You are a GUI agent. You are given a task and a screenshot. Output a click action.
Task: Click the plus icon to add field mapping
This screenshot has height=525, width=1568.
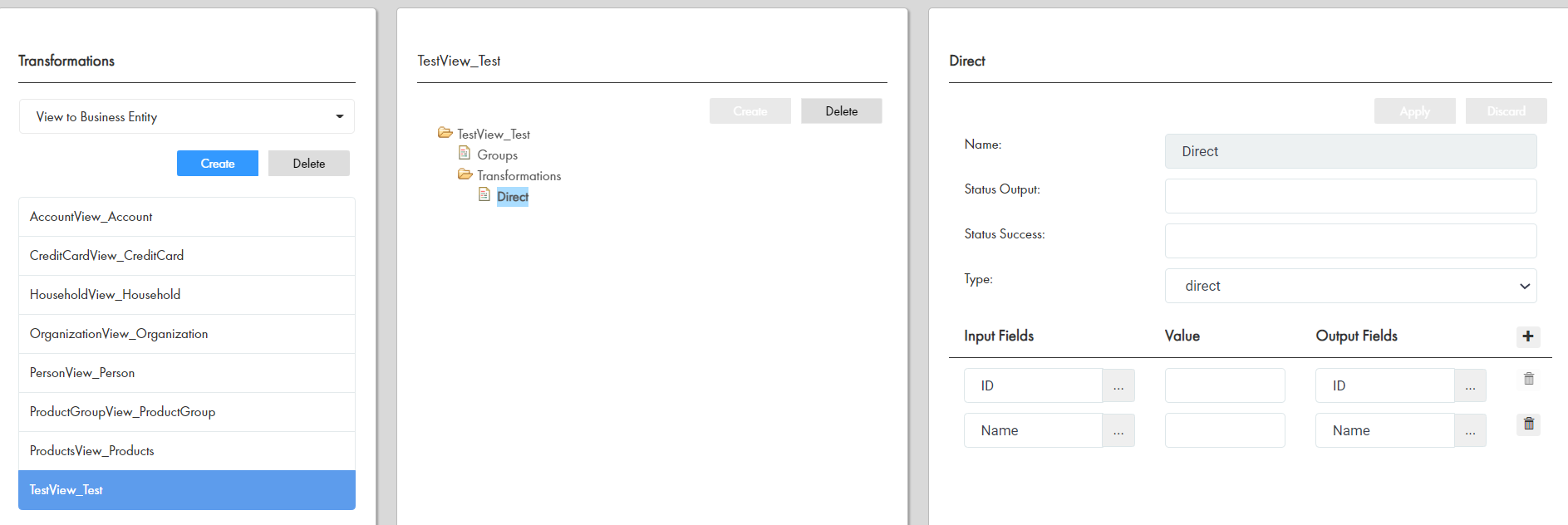point(1528,336)
